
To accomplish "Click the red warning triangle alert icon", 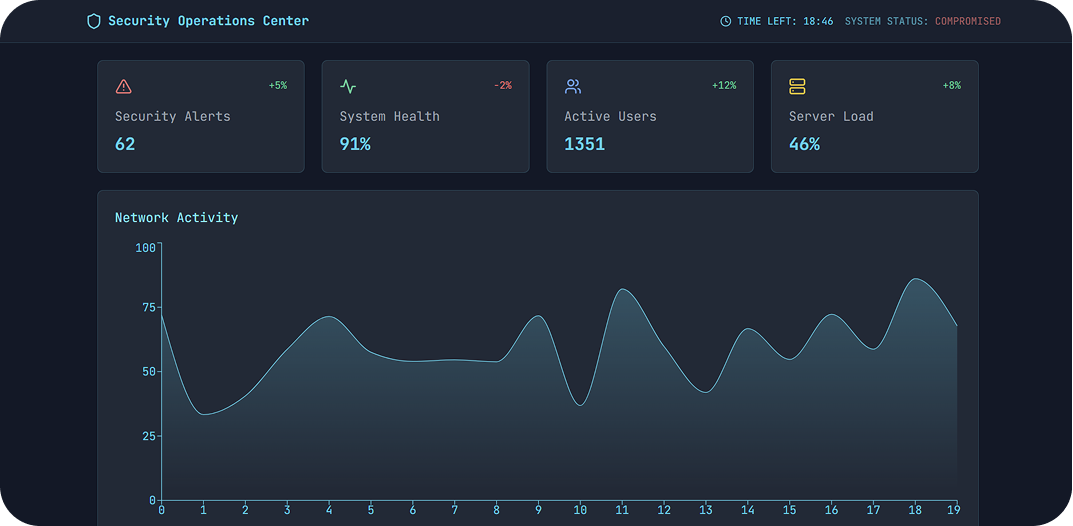I will 124,87.
